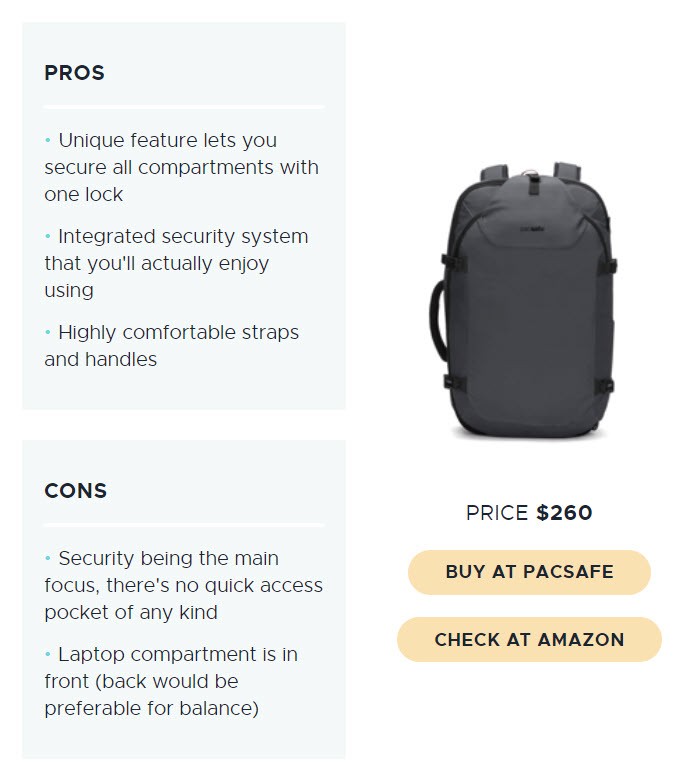Click the teal bullet before "Highly comfortable straps"
Screen dimensions: 689x782
tap(47, 332)
